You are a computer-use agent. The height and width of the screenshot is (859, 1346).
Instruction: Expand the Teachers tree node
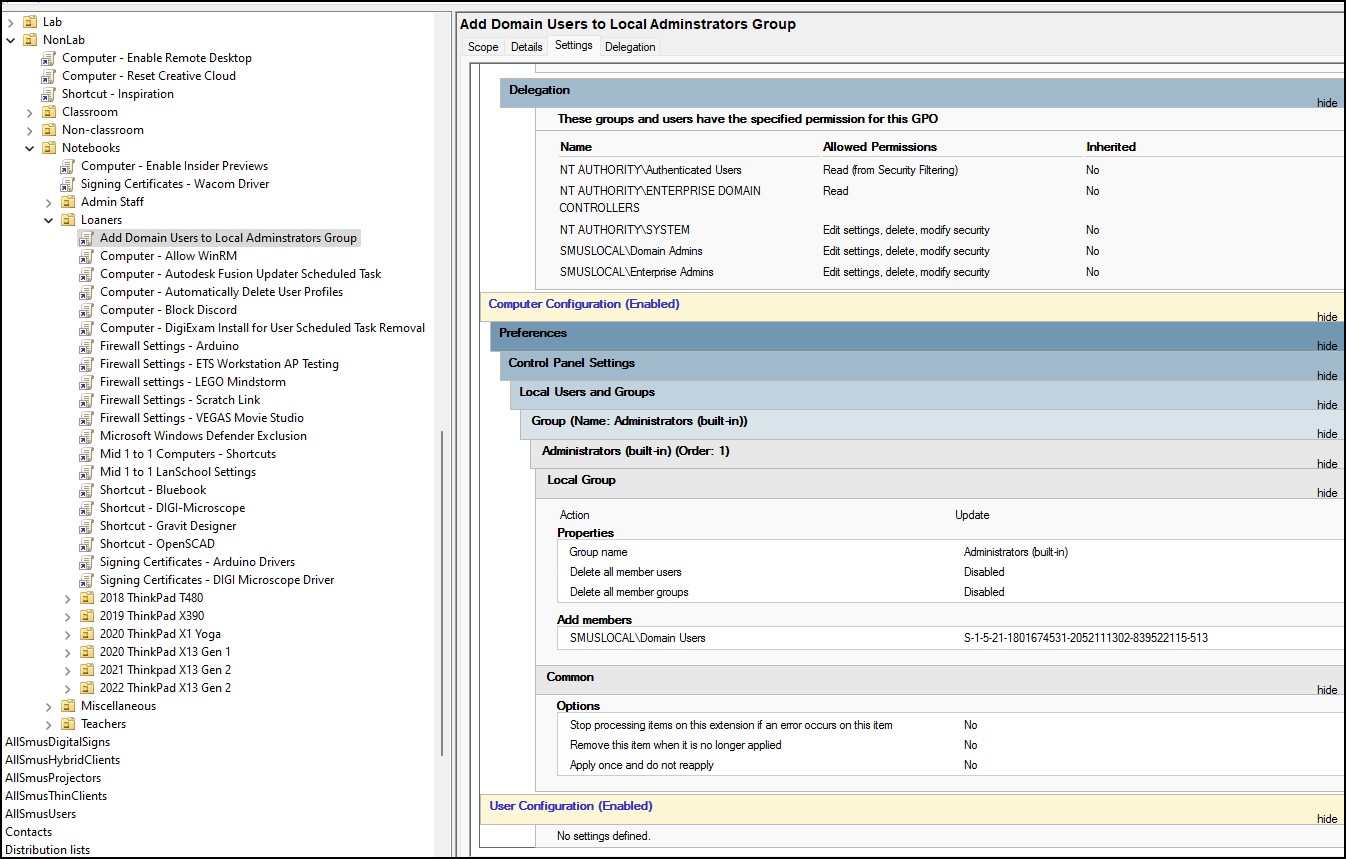[x=49, y=724]
